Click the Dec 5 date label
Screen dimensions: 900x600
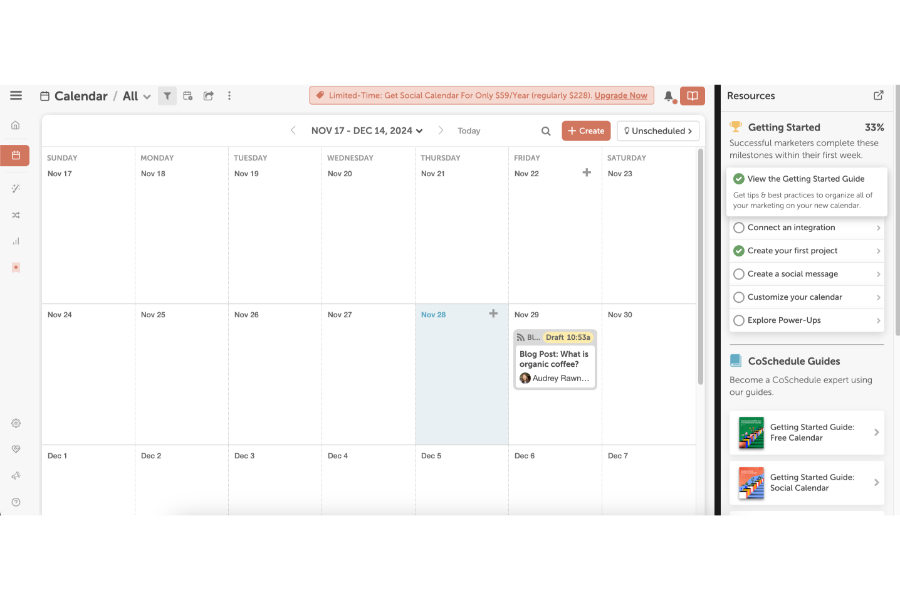(431, 456)
